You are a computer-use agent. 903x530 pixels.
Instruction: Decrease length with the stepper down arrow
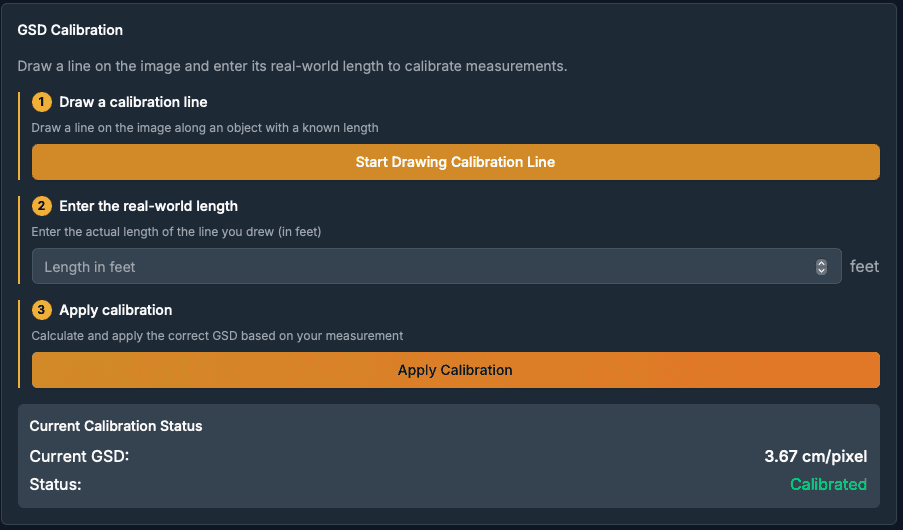(821, 270)
